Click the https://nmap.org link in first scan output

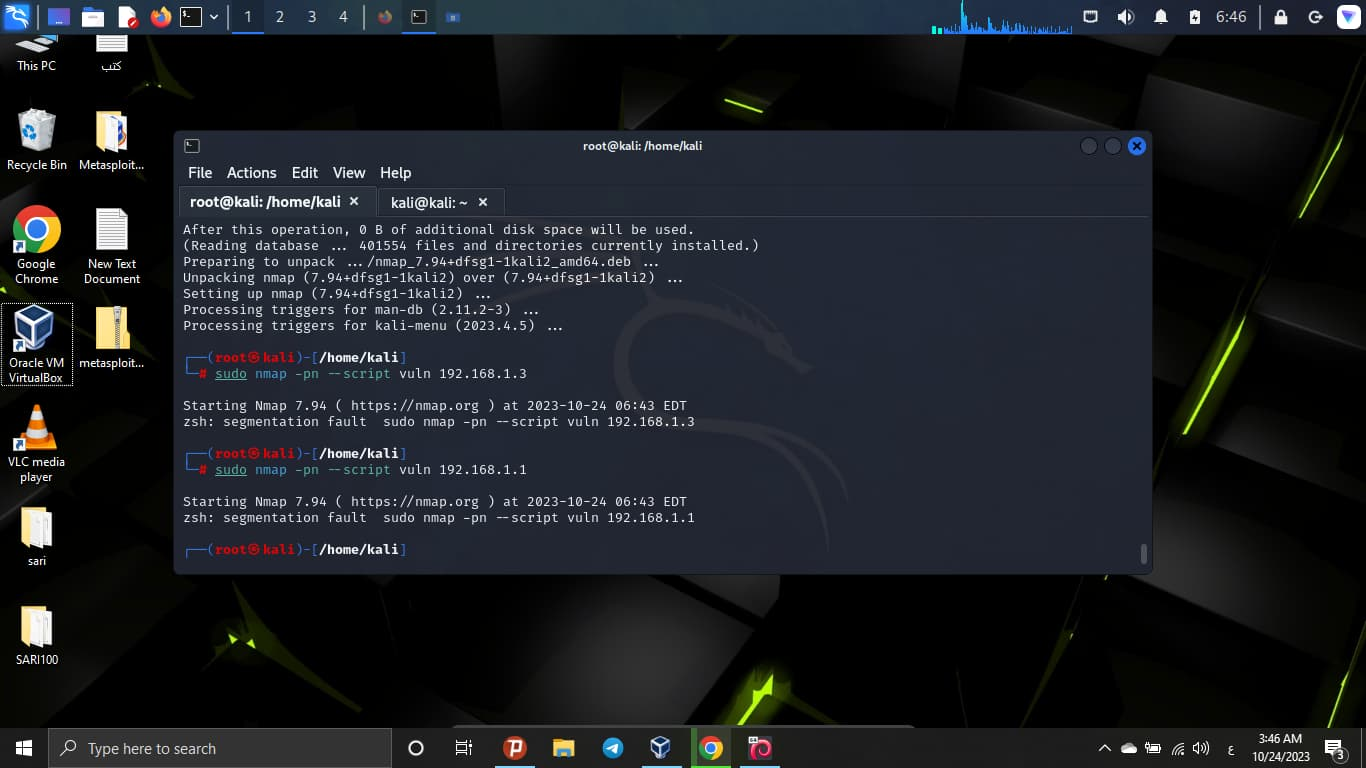415,406
